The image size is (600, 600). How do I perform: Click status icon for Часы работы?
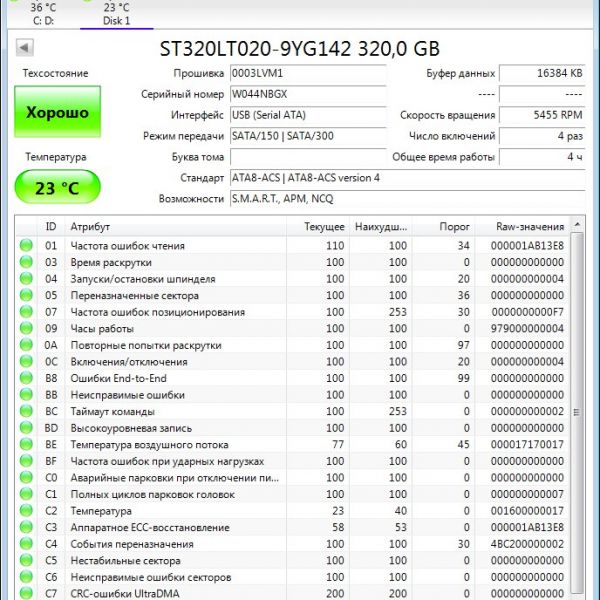[x=26, y=328]
